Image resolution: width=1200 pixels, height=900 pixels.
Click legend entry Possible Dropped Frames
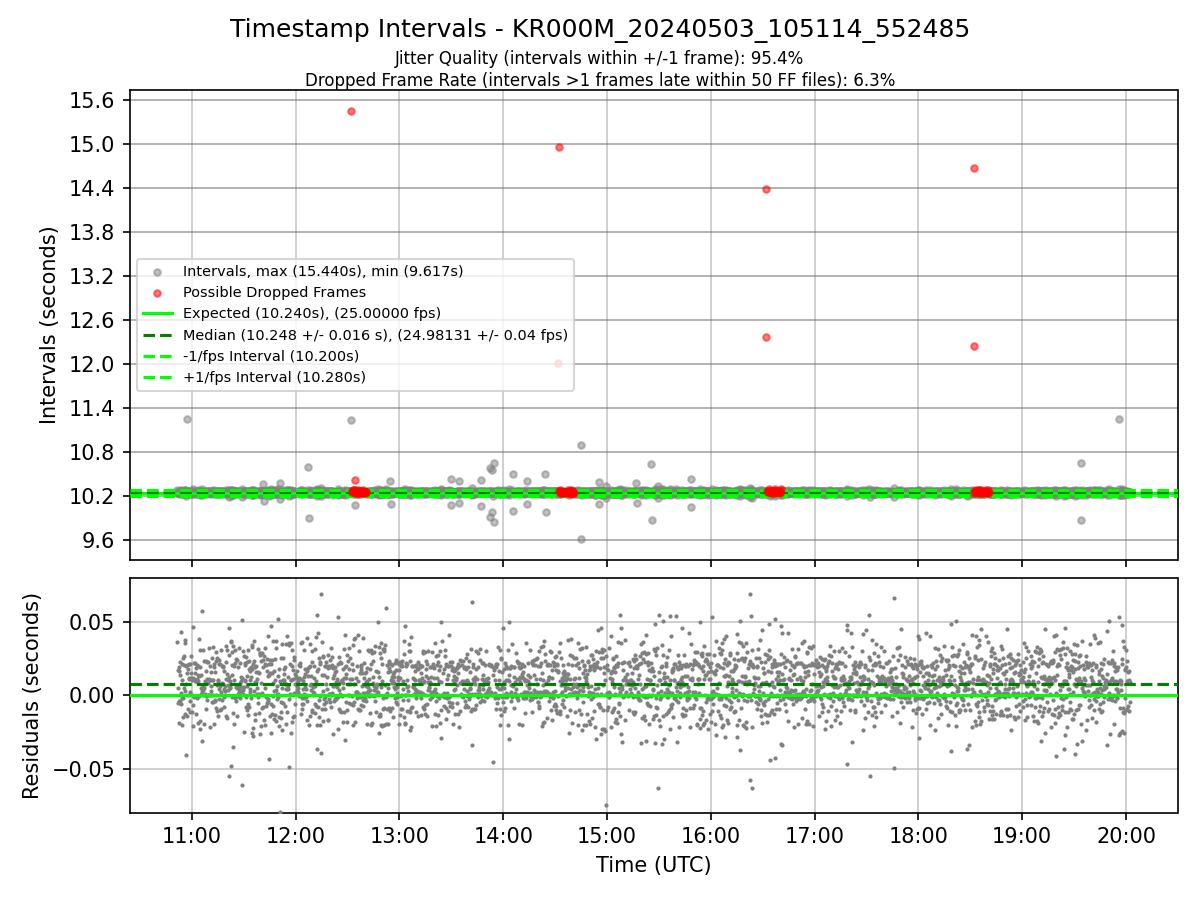[274, 292]
